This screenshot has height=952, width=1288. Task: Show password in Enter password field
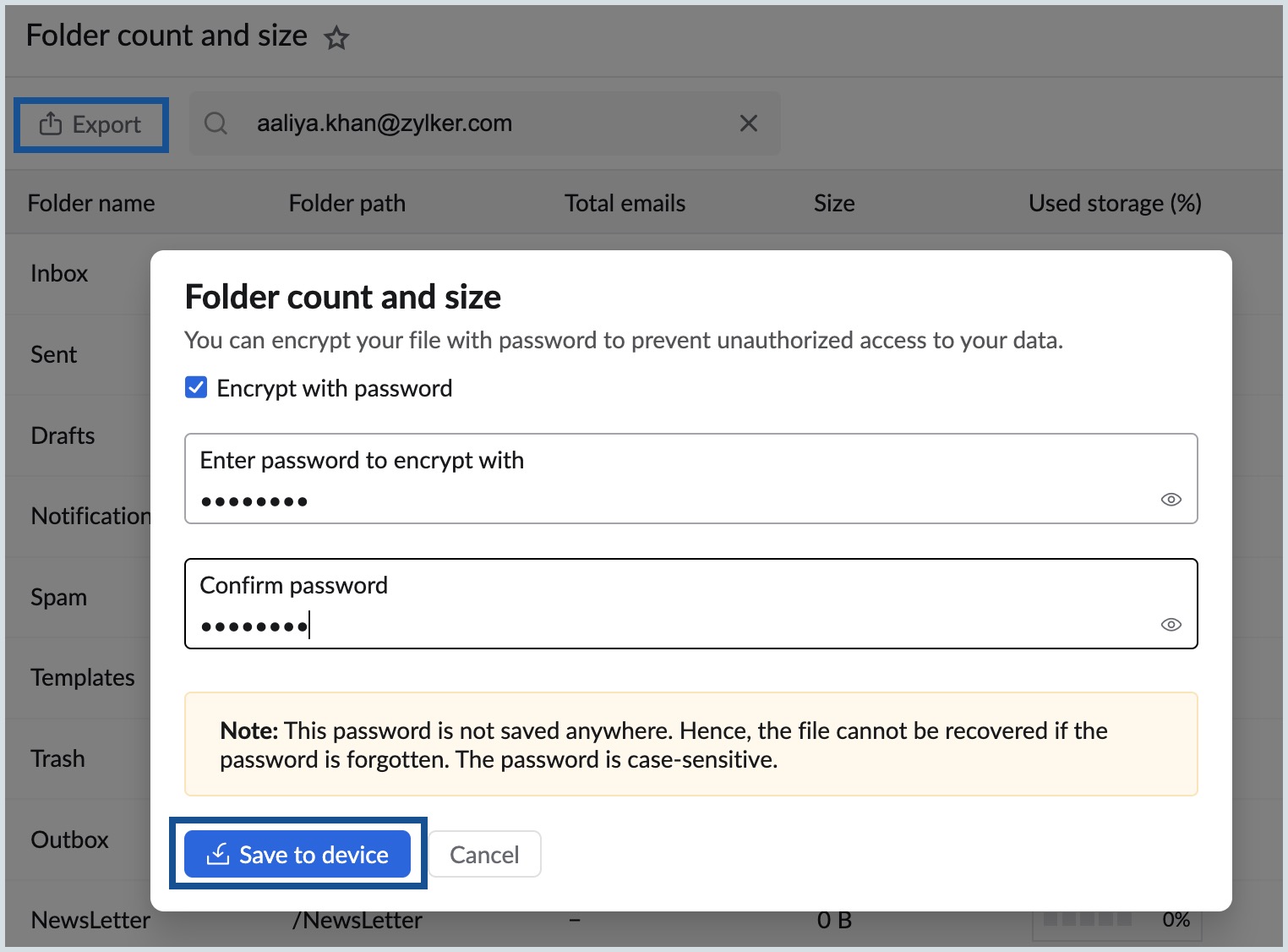pyautogui.click(x=1171, y=500)
